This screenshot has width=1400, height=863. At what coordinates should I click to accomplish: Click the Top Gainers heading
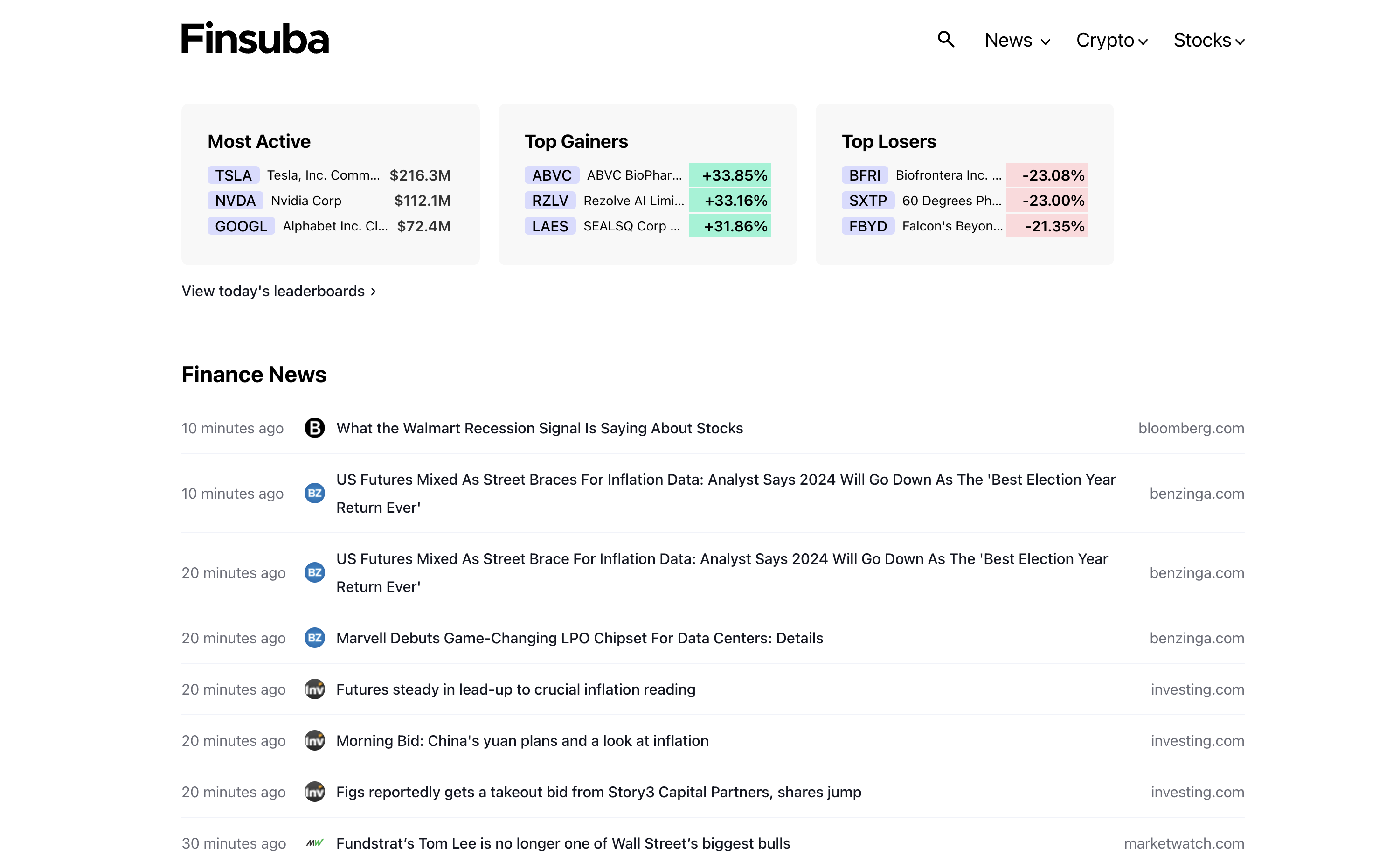(576, 141)
